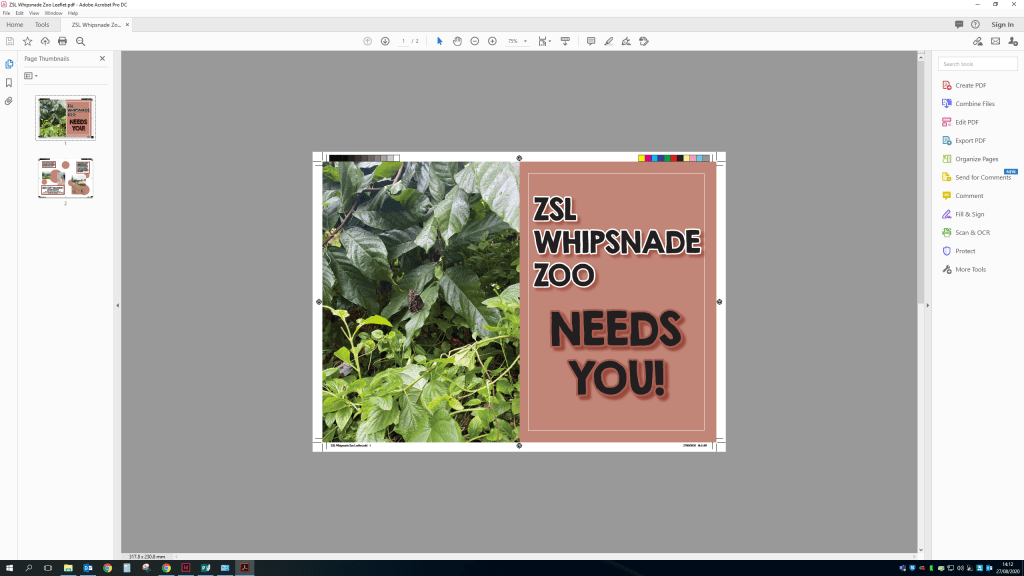The width and height of the screenshot is (1024, 576).
Task: Add a sticky note comment
Action: click(590, 41)
